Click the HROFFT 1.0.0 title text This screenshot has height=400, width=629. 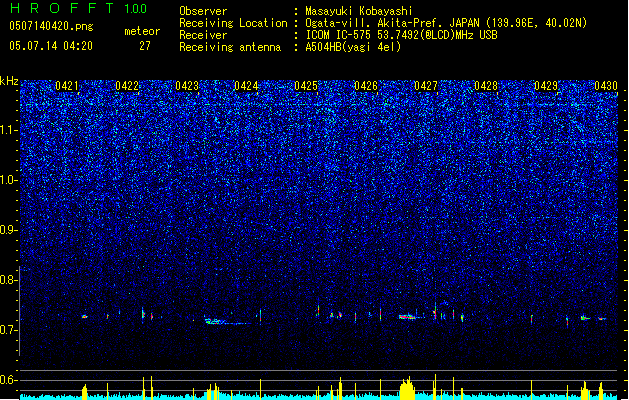point(79,8)
